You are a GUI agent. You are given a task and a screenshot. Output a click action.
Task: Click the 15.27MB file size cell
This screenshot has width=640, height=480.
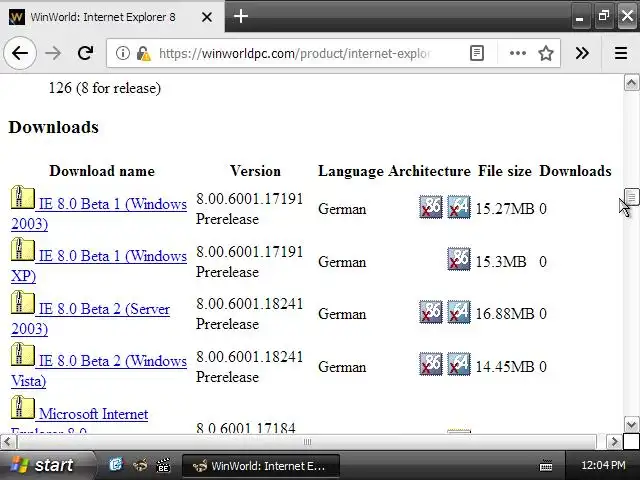pos(505,209)
